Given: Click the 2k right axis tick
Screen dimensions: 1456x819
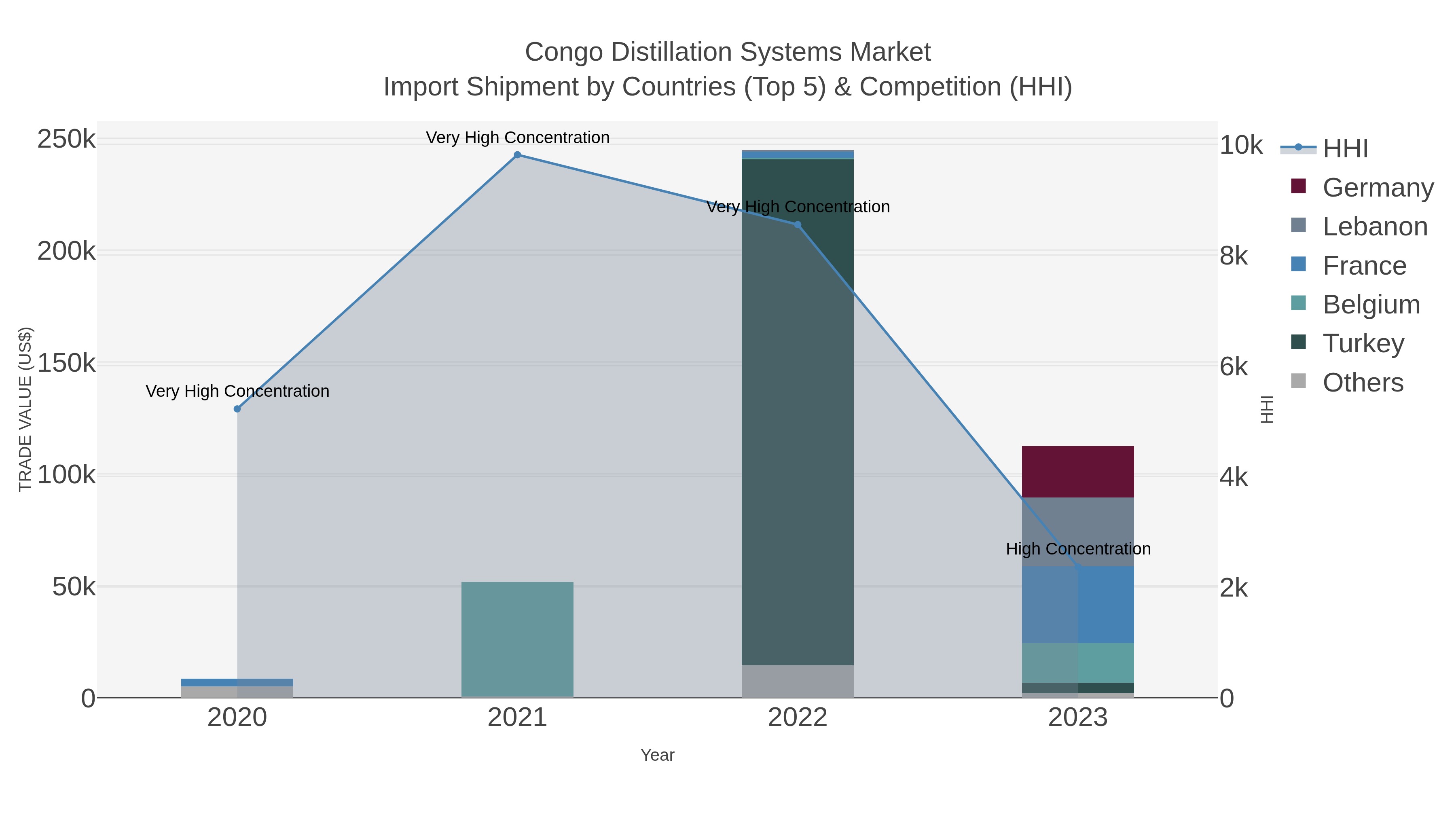Looking at the screenshot, I should 1233,588.
